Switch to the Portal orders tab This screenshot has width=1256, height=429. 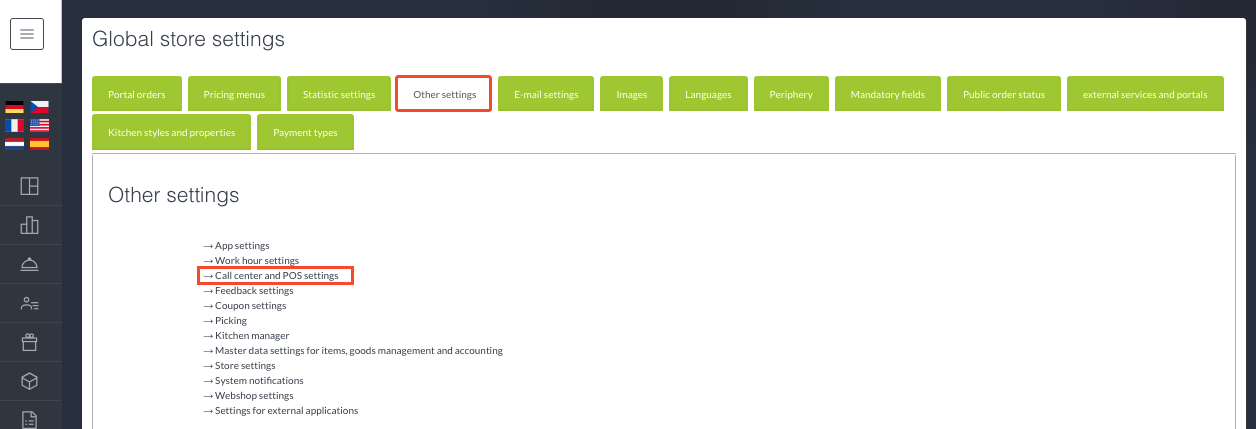(x=136, y=94)
